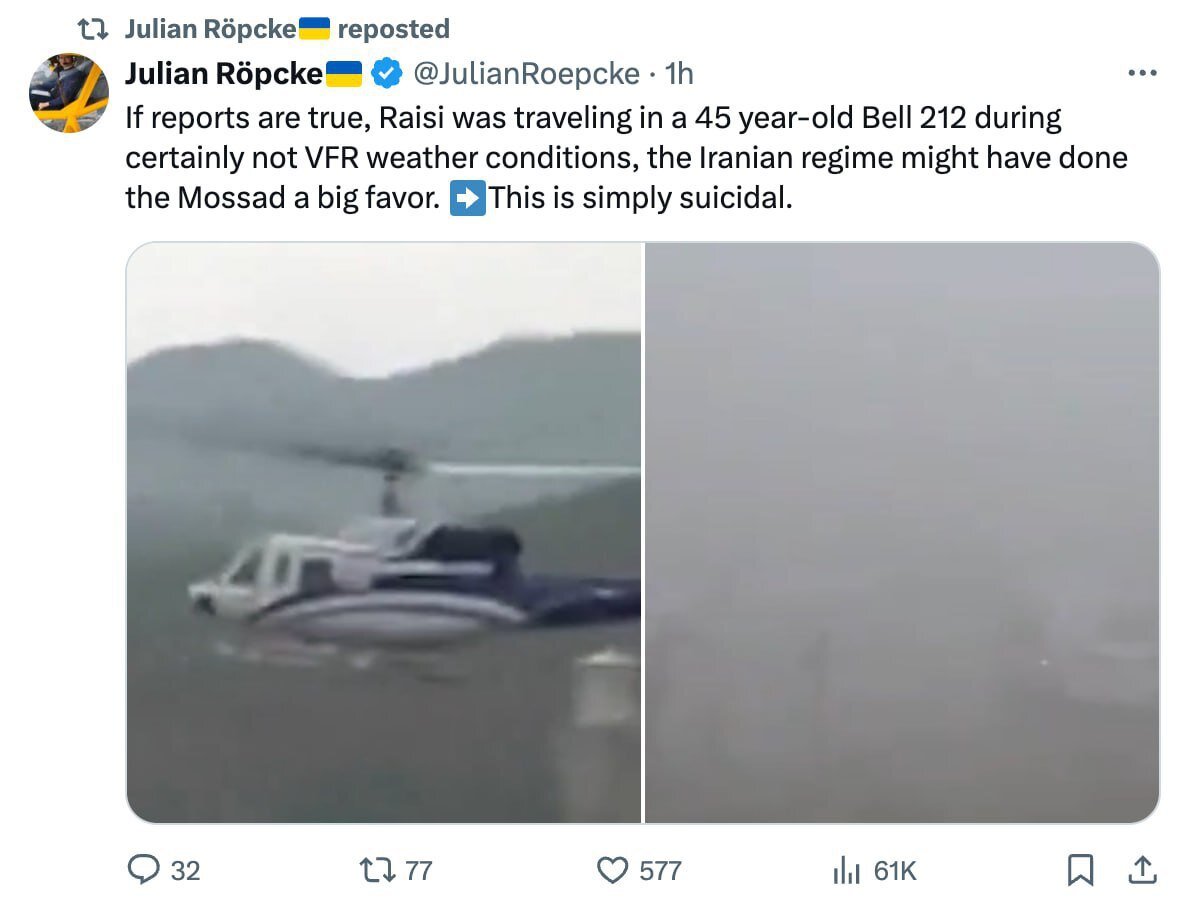Open Julian Röpcke's profile avatar

(x=69, y=93)
